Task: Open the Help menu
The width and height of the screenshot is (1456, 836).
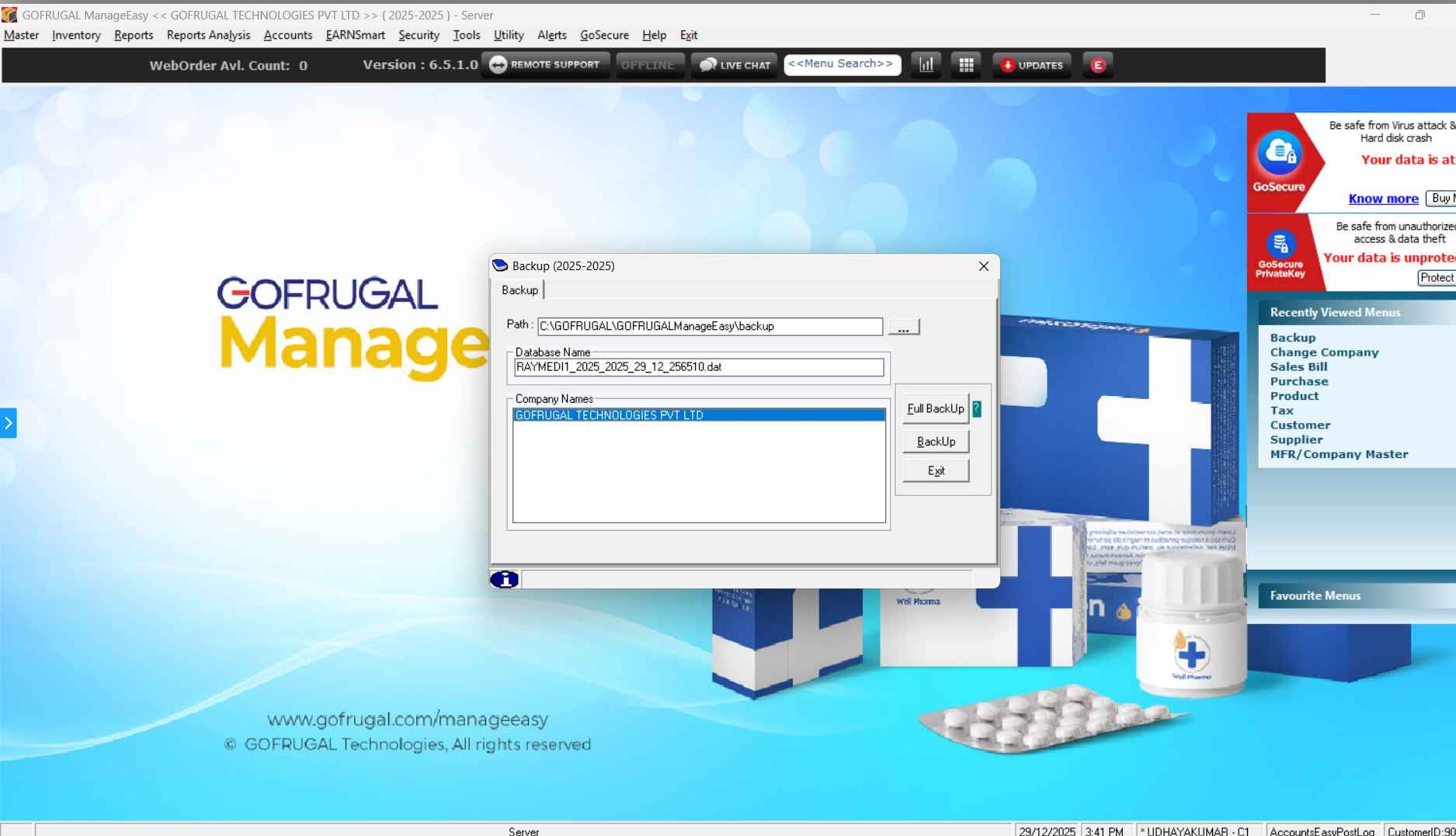Action: tap(654, 35)
